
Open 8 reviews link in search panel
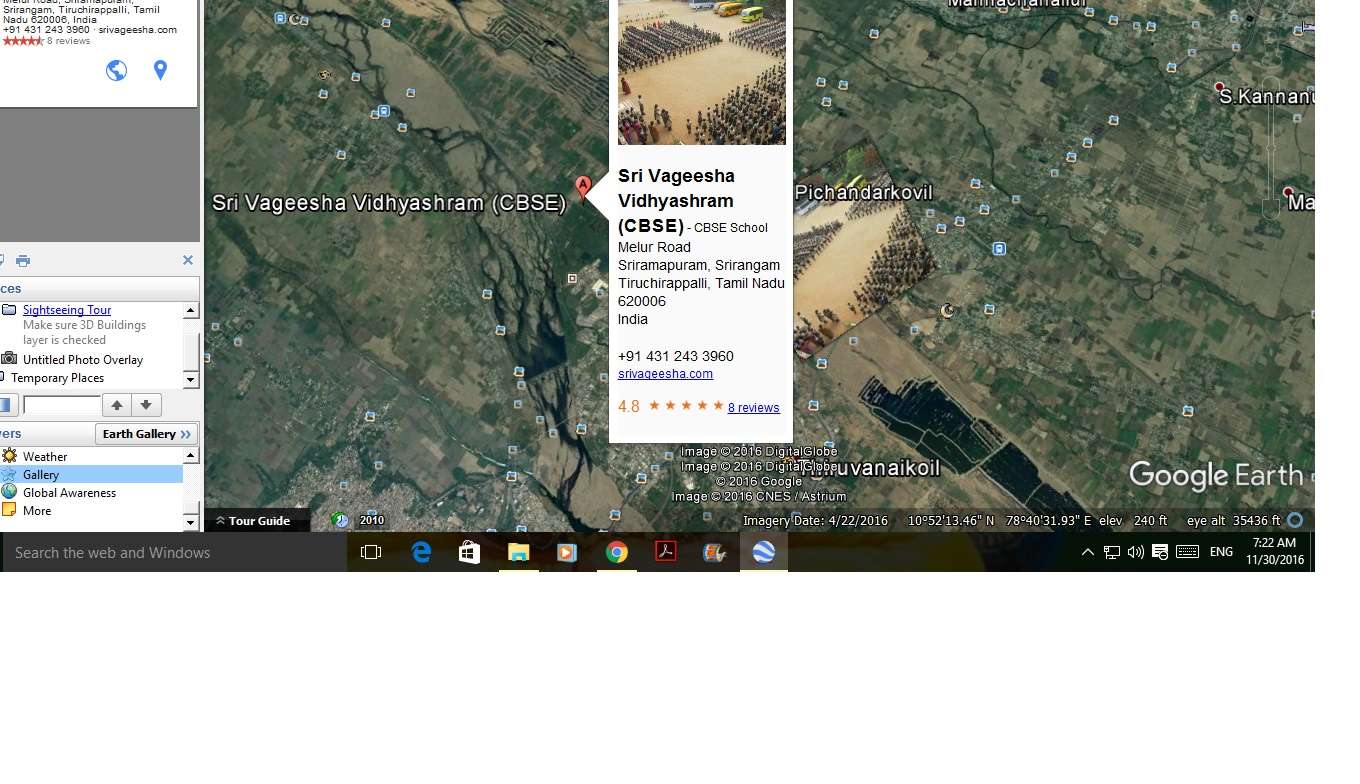coord(68,41)
